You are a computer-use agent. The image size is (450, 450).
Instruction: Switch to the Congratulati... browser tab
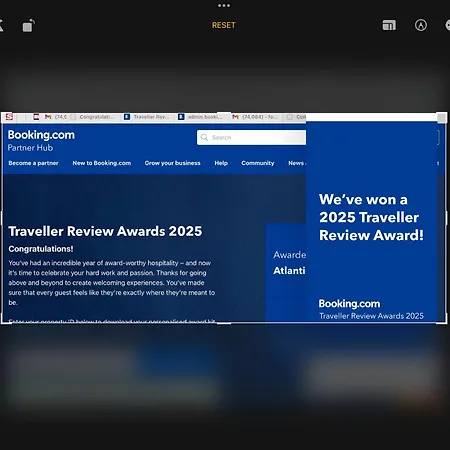click(93, 117)
